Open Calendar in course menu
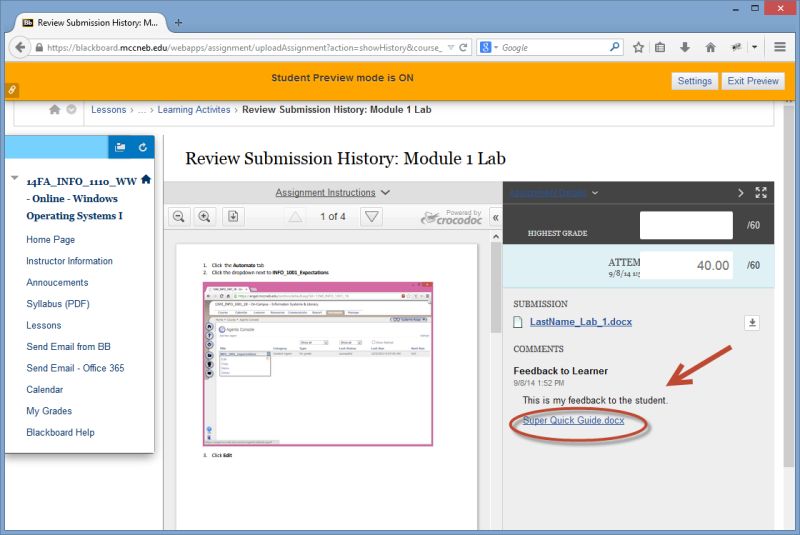800x535 pixels. (44, 389)
